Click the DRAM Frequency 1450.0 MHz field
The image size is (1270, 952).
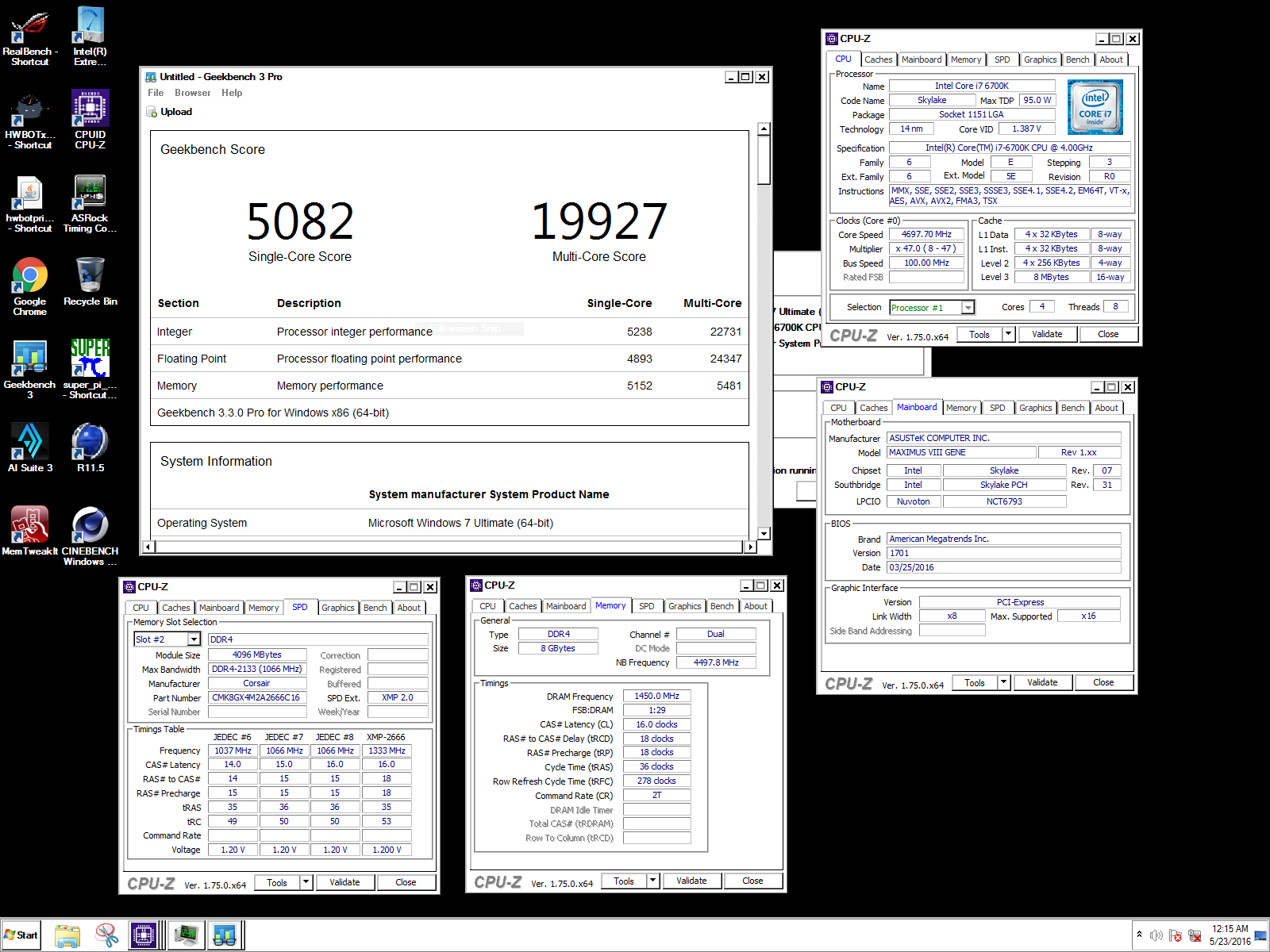656,696
